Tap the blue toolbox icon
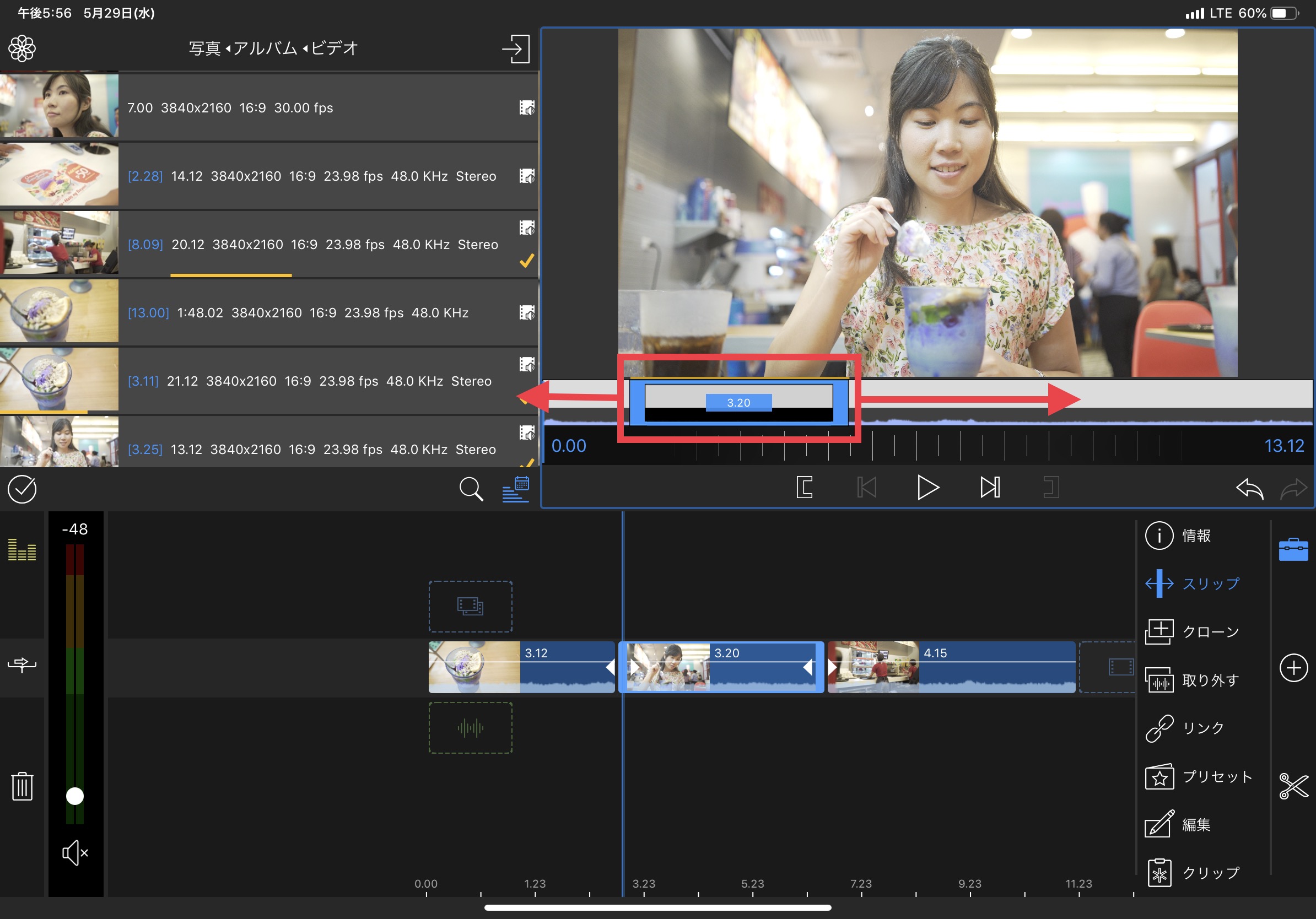The height and width of the screenshot is (919, 1316). pos(1293,549)
